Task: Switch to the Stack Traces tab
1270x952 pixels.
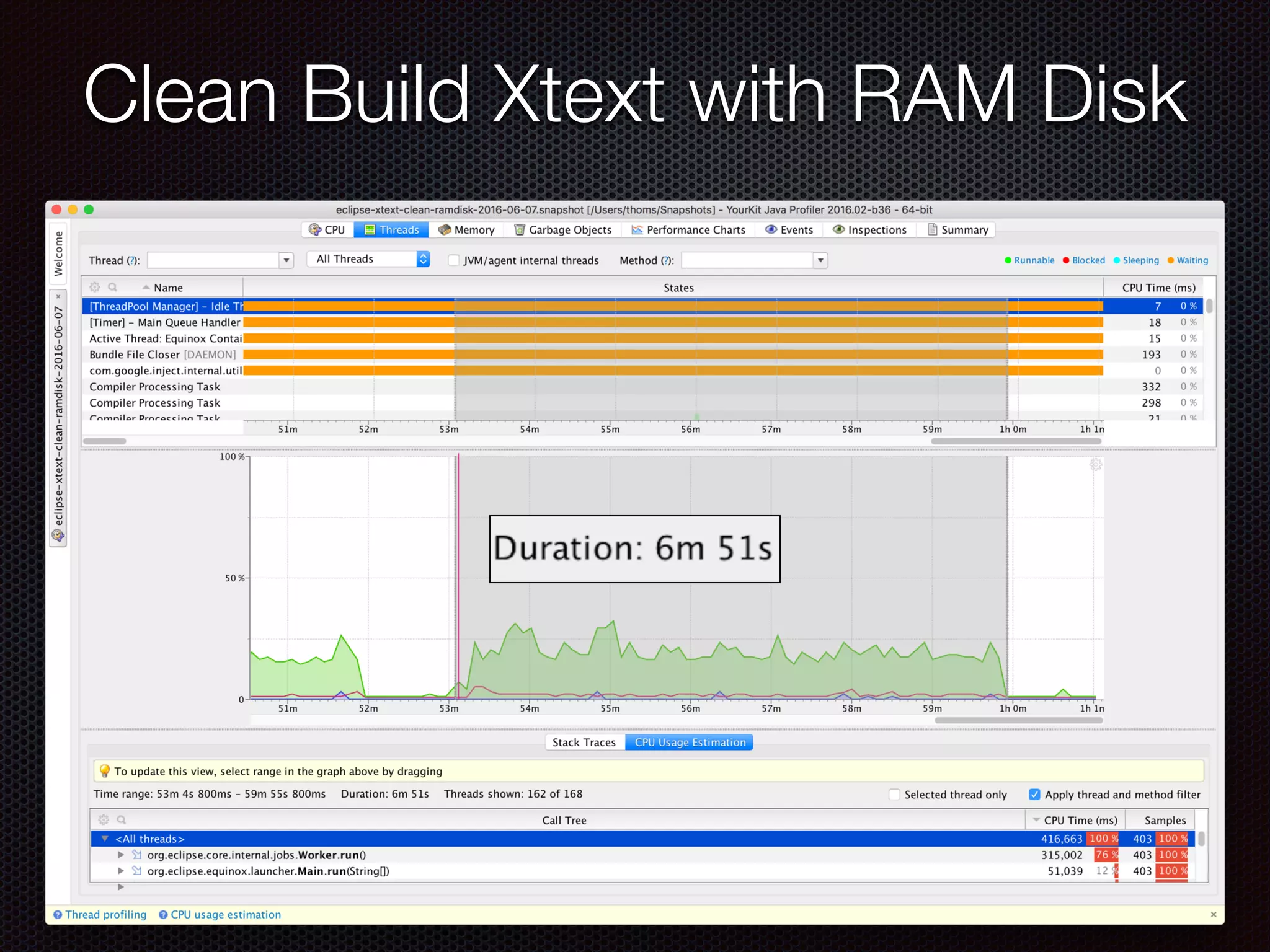Action: pyautogui.click(x=584, y=743)
